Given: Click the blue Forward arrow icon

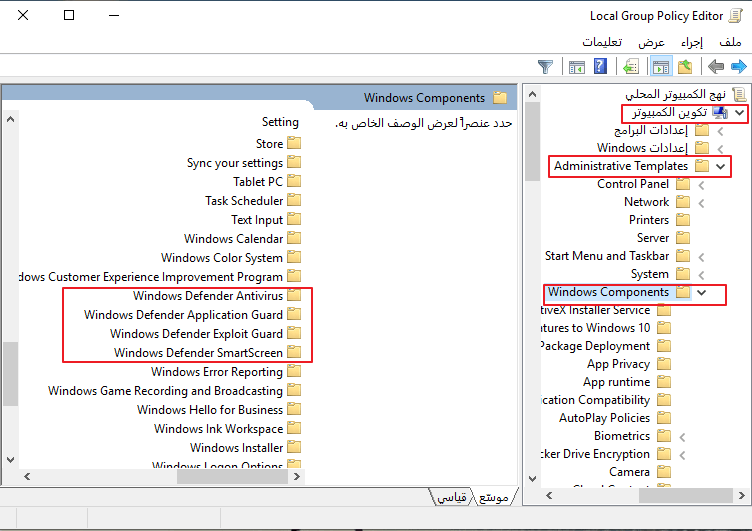Looking at the screenshot, I should coord(739,66).
